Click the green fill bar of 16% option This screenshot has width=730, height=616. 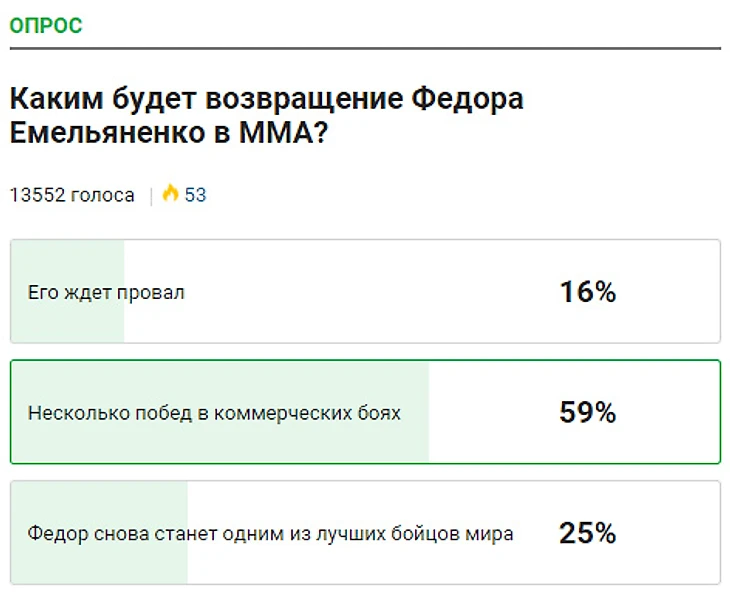coord(68,291)
